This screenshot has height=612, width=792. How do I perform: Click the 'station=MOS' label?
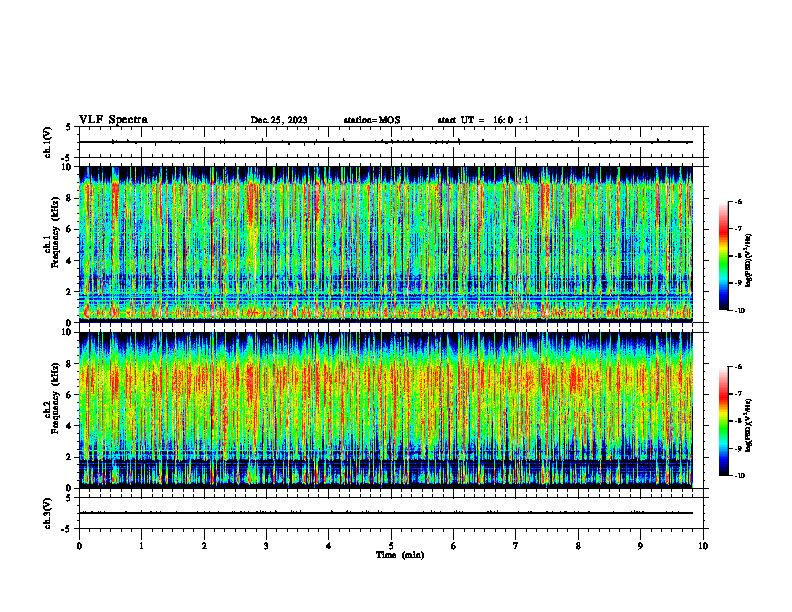pos(372,120)
